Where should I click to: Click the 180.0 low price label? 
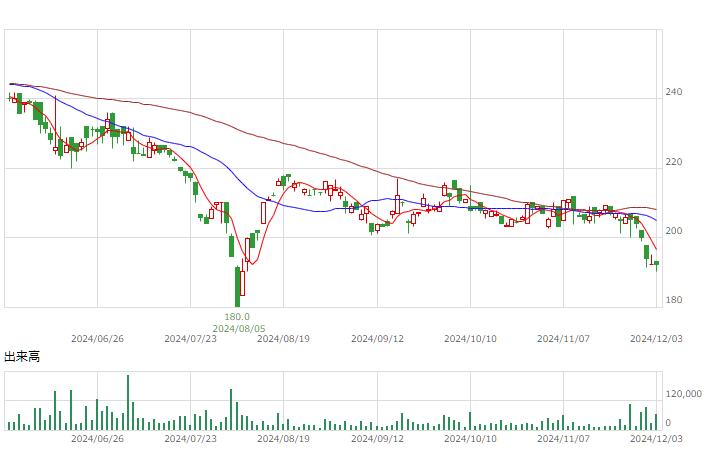coord(237,316)
